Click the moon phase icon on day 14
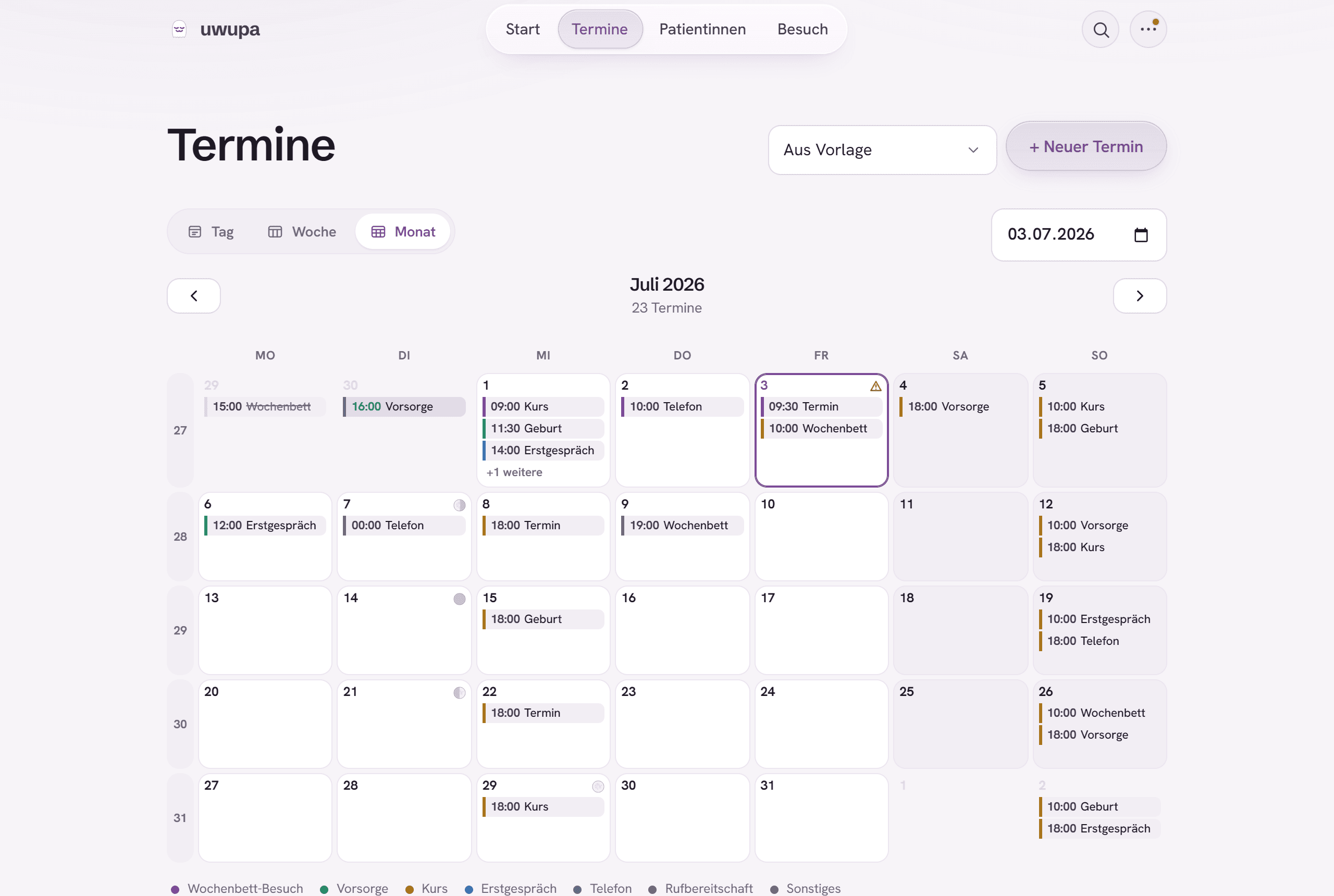The width and height of the screenshot is (1334, 896). (x=459, y=599)
